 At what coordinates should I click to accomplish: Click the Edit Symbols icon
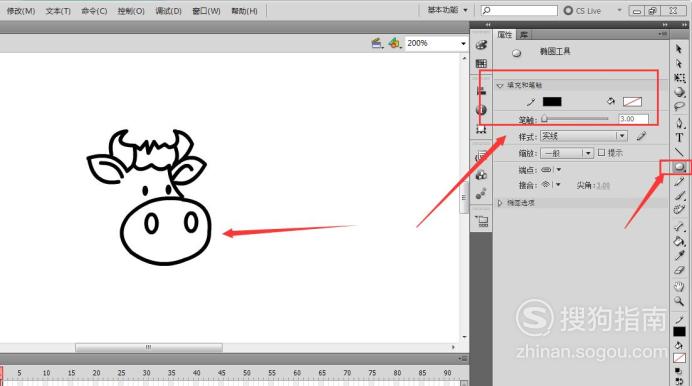(x=394, y=43)
